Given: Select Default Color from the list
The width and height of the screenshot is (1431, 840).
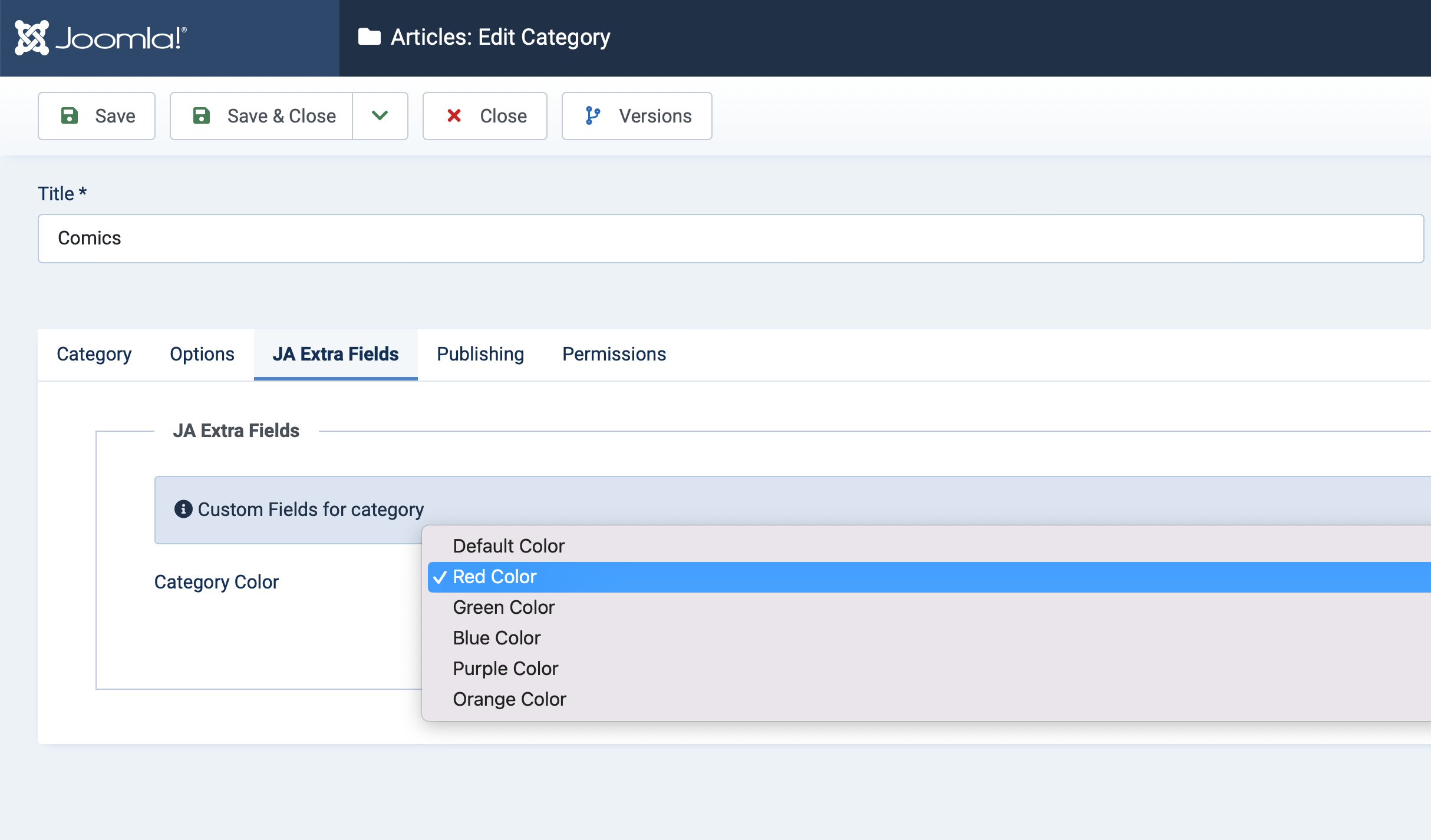Looking at the screenshot, I should pyautogui.click(x=509, y=546).
